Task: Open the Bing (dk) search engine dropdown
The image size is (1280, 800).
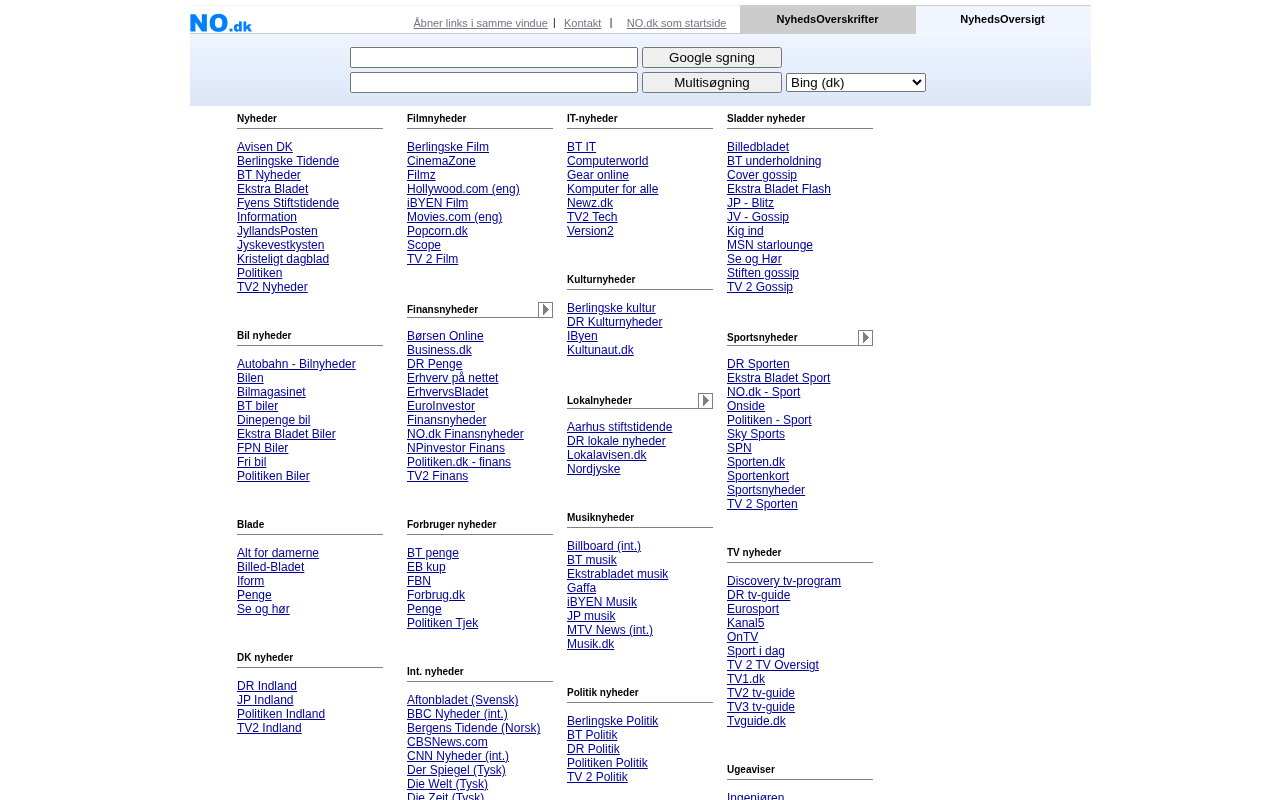Action: pos(855,83)
